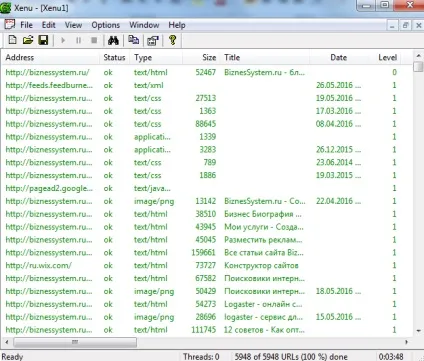Select the title 'logaster - сервис дл...'
The height and width of the screenshot is (361, 424).
(x=264, y=317)
